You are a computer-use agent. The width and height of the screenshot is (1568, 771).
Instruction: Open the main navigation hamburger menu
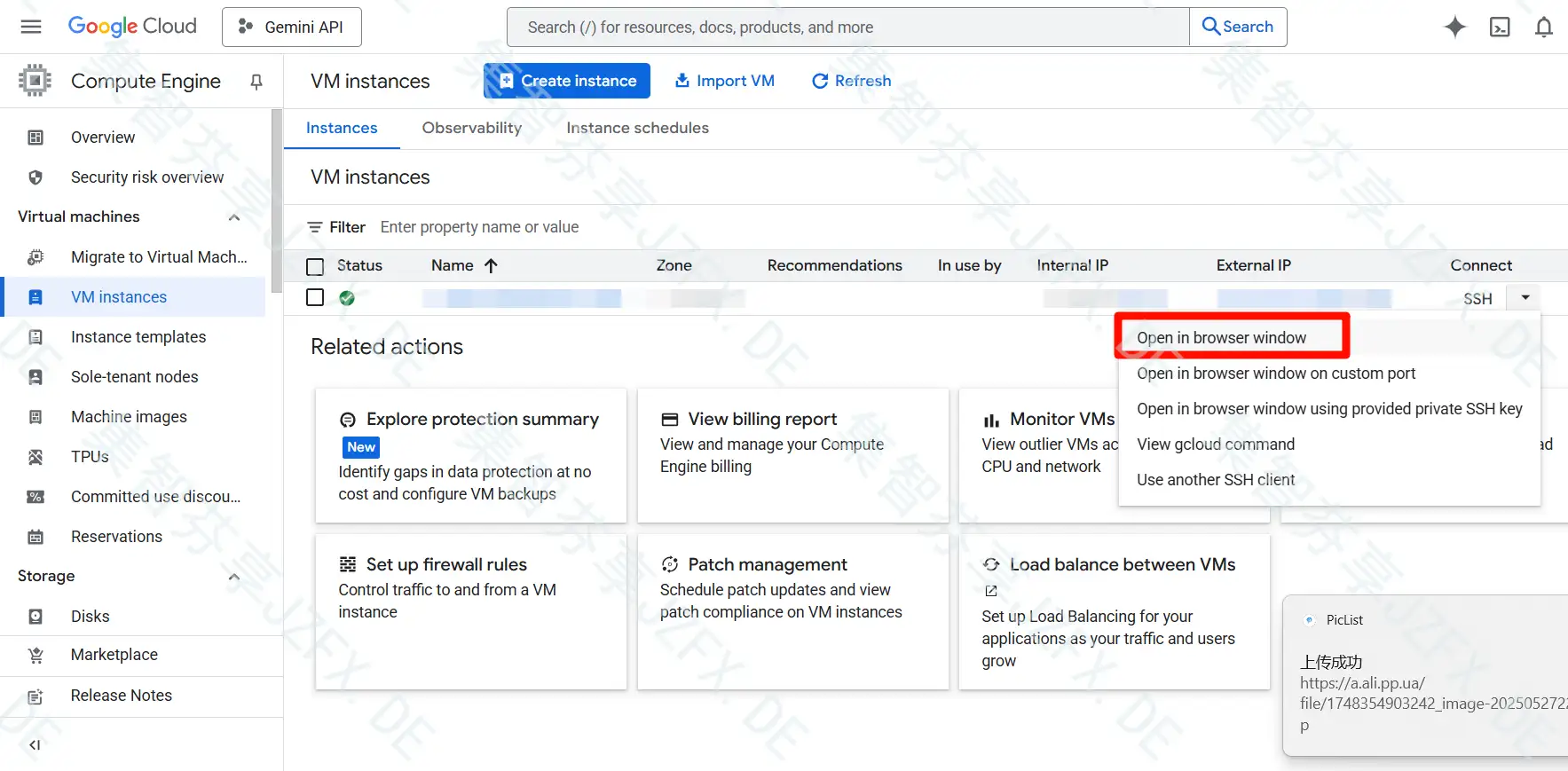(x=31, y=27)
